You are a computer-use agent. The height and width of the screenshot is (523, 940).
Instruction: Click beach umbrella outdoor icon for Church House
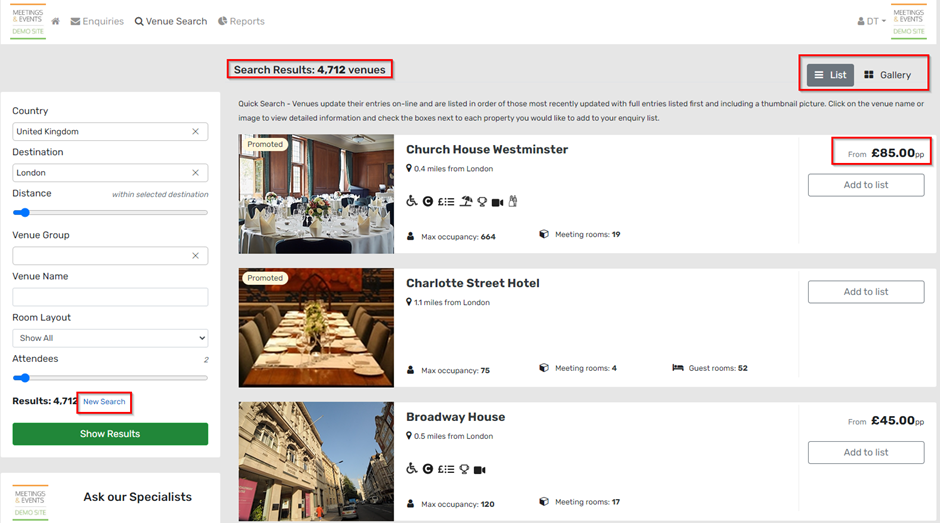tap(466, 201)
